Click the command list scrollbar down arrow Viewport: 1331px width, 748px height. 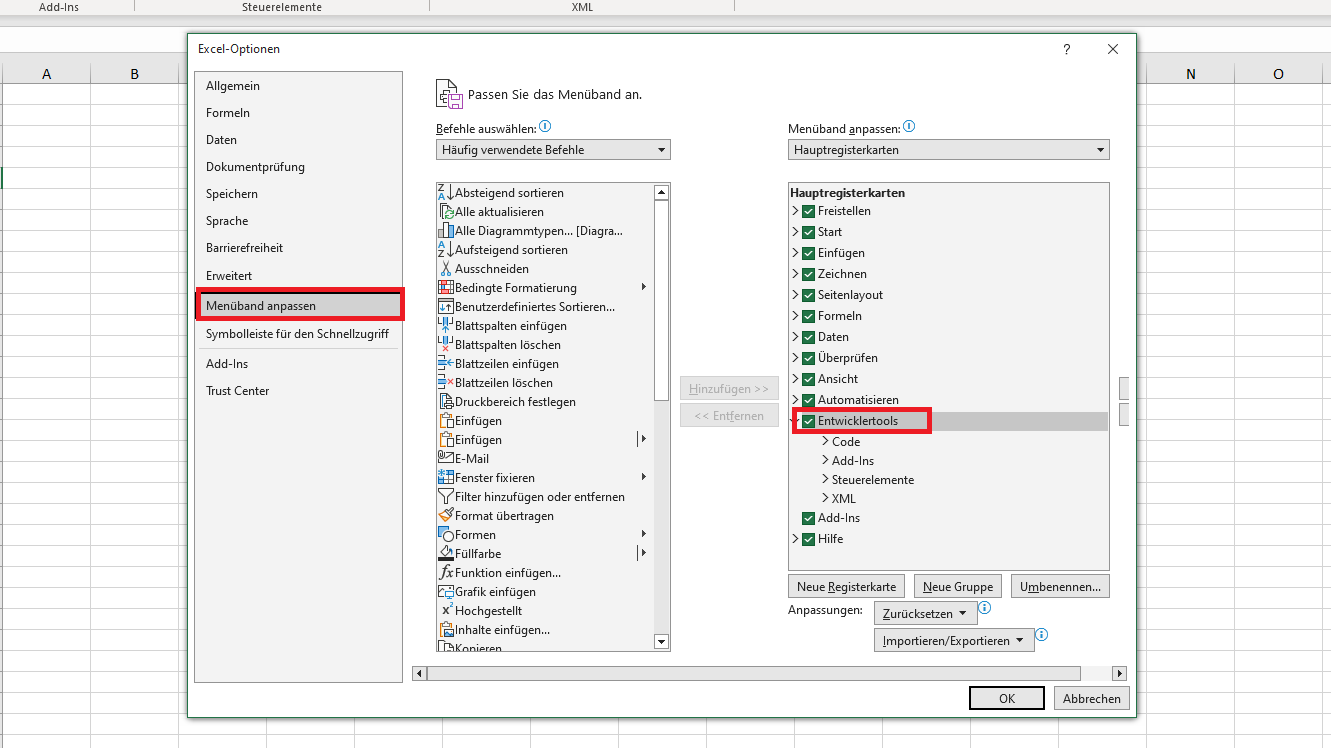tap(661, 641)
